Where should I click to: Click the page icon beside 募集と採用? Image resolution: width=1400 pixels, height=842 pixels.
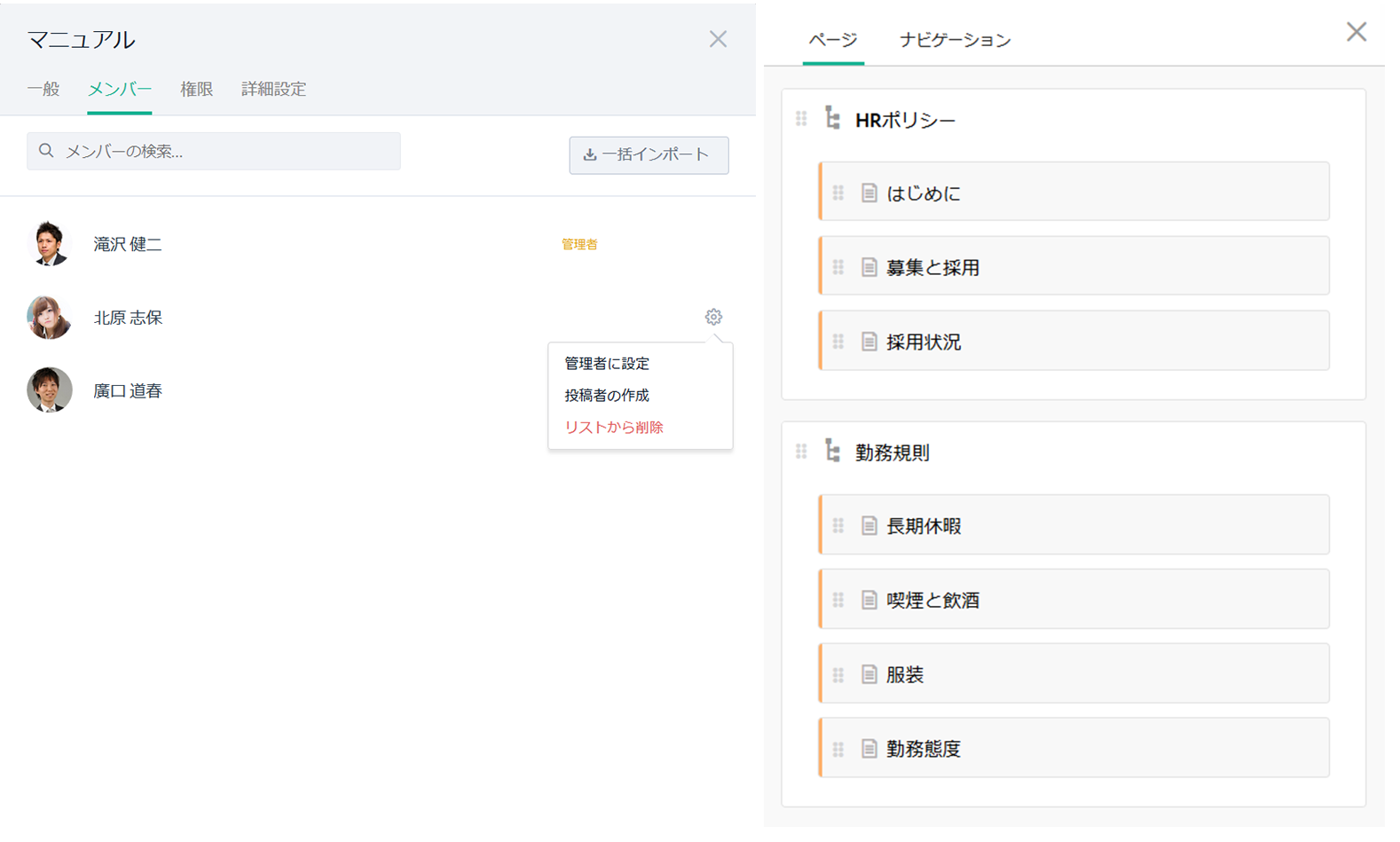pyautogui.click(x=869, y=267)
